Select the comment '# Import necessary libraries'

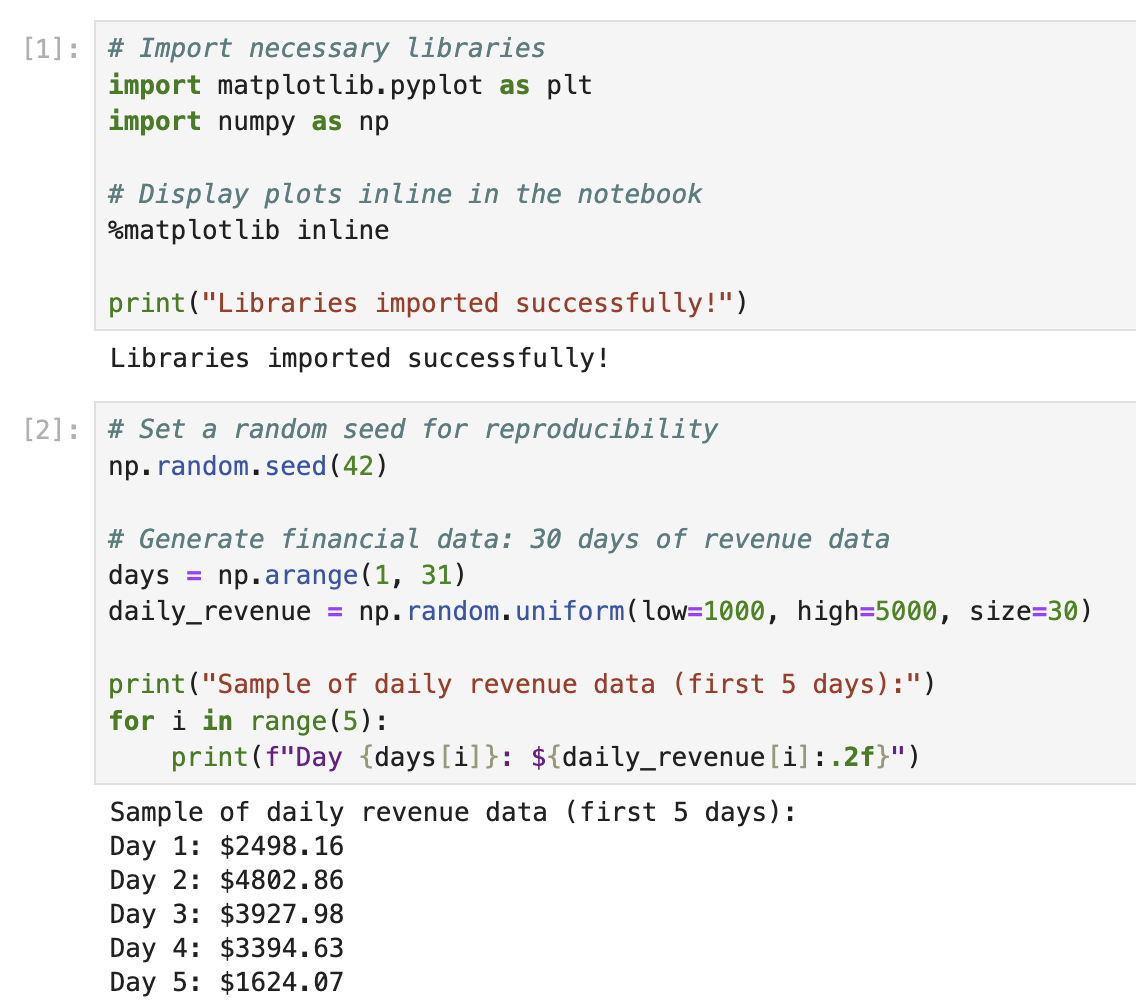click(x=326, y=47)
